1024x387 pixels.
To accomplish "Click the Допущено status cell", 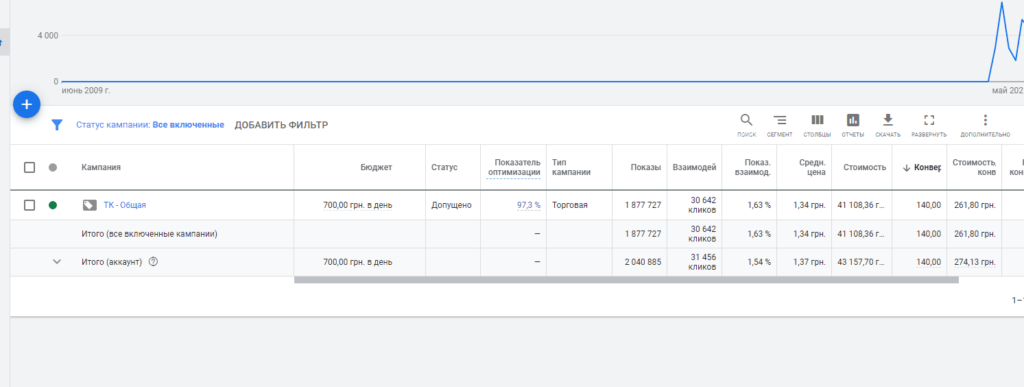I will click(451, 205).
